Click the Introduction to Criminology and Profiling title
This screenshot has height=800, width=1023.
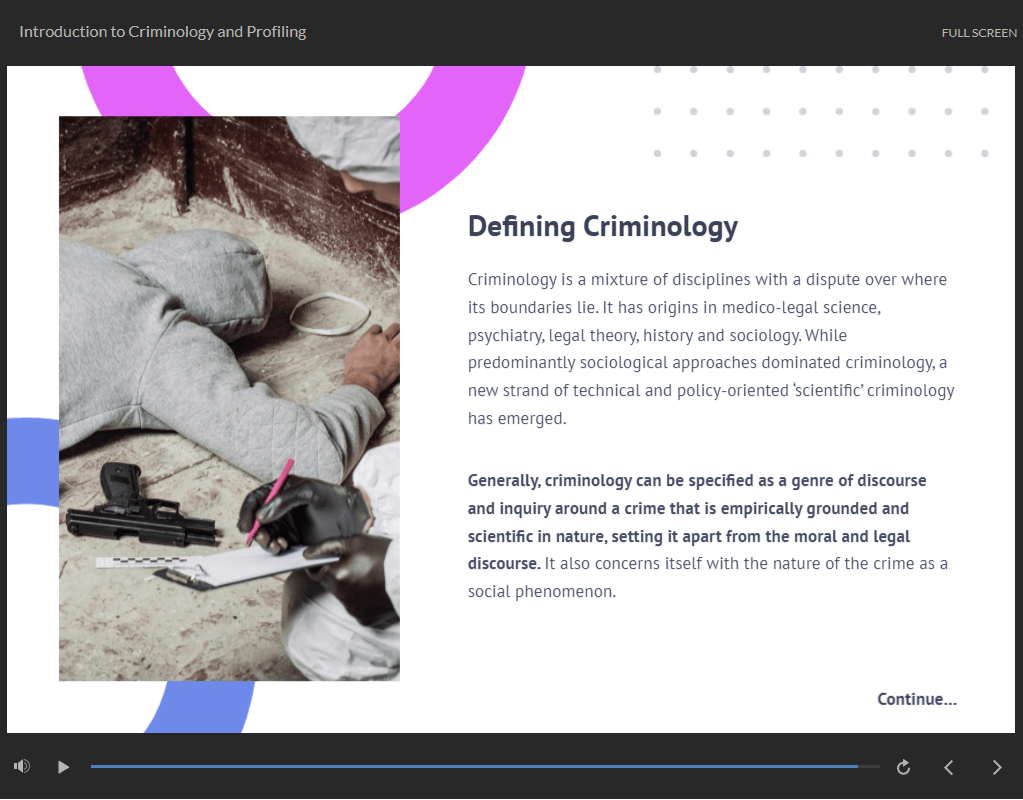click(162, 32)
